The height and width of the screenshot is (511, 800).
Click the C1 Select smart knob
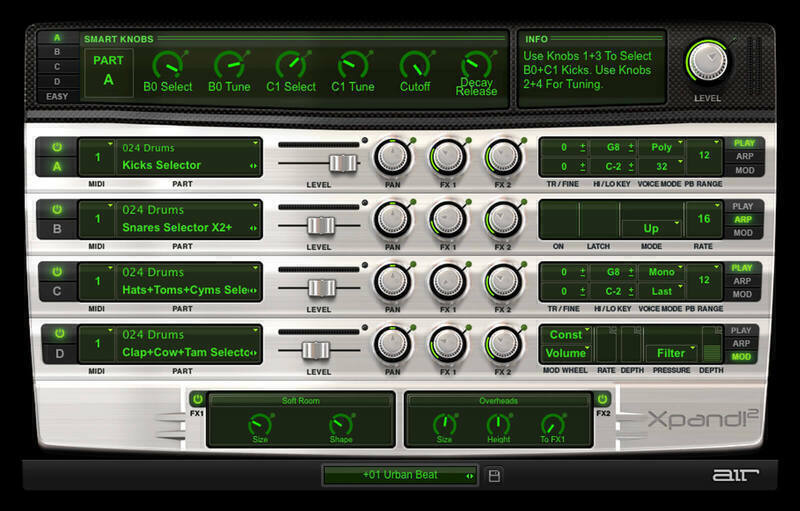coord(292,65)
